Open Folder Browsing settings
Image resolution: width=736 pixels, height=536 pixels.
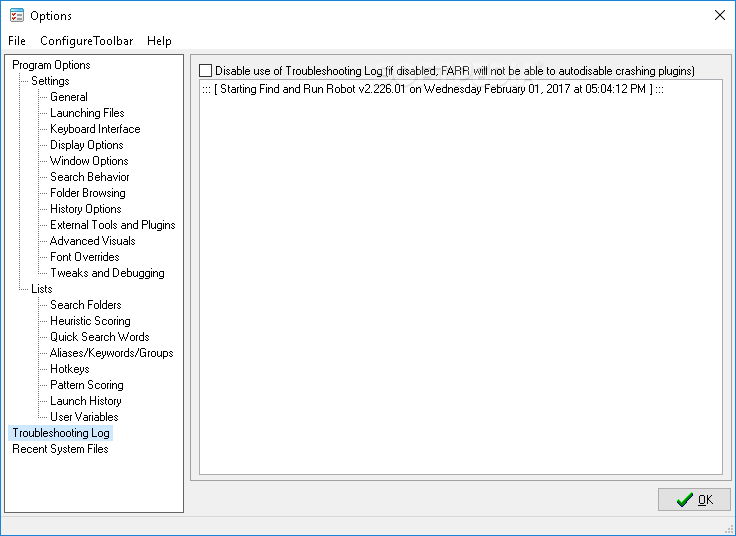88,192
